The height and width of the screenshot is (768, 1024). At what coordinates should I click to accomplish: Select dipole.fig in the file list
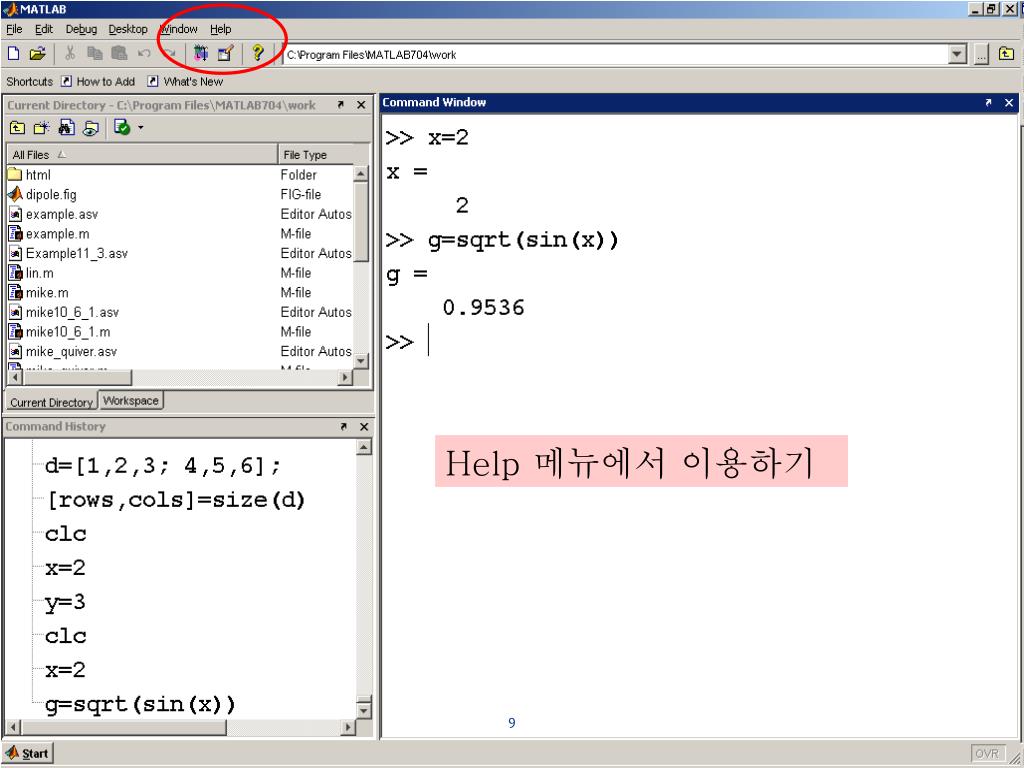click(51, 195)
